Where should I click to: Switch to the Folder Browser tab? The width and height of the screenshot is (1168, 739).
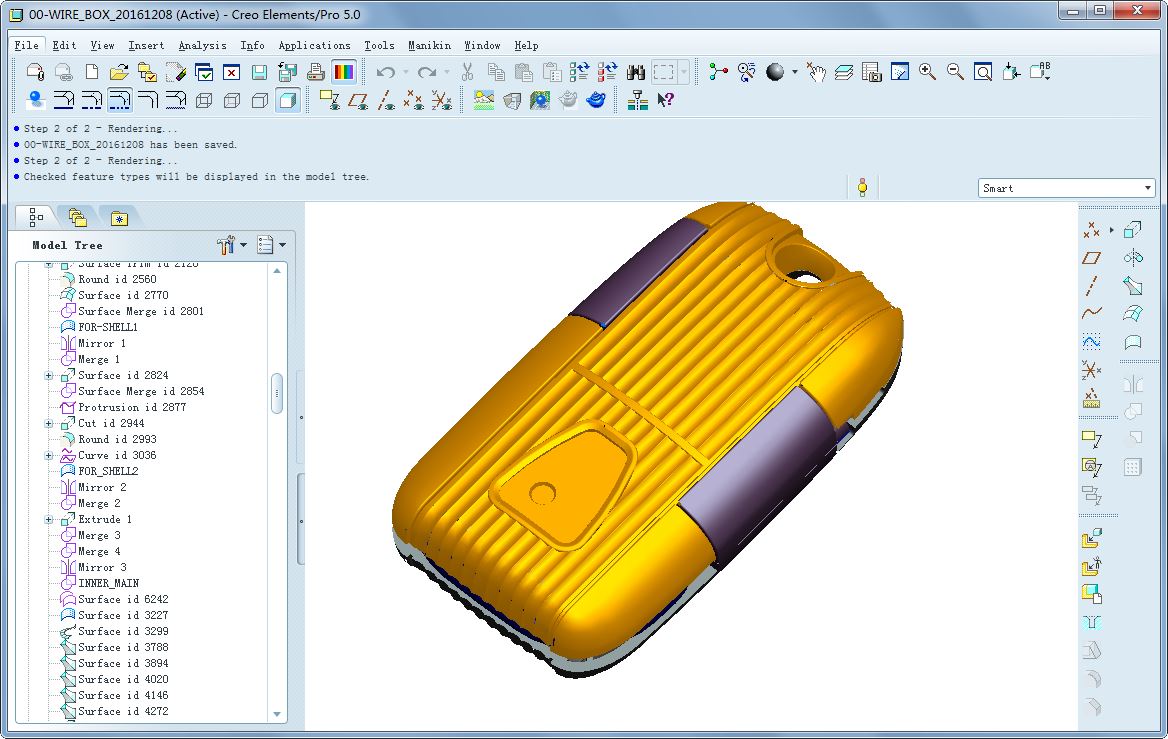[77, 218]
